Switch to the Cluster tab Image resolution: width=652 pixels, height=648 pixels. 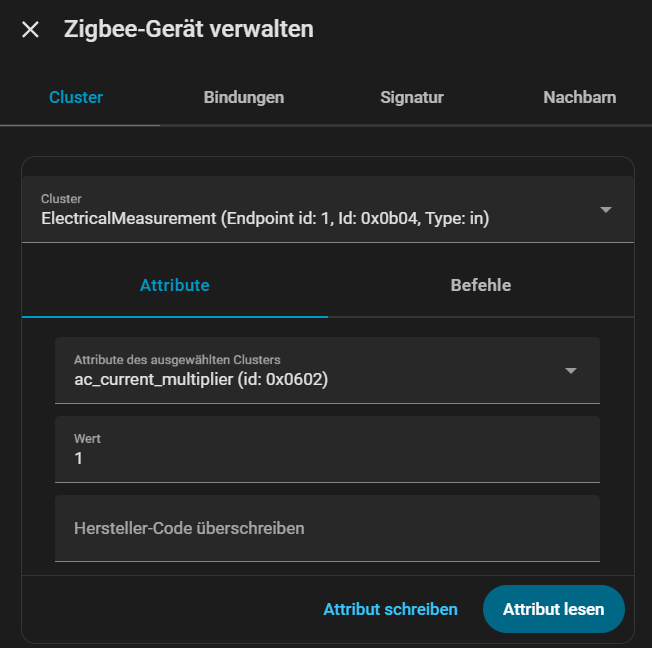coord(76,98)
